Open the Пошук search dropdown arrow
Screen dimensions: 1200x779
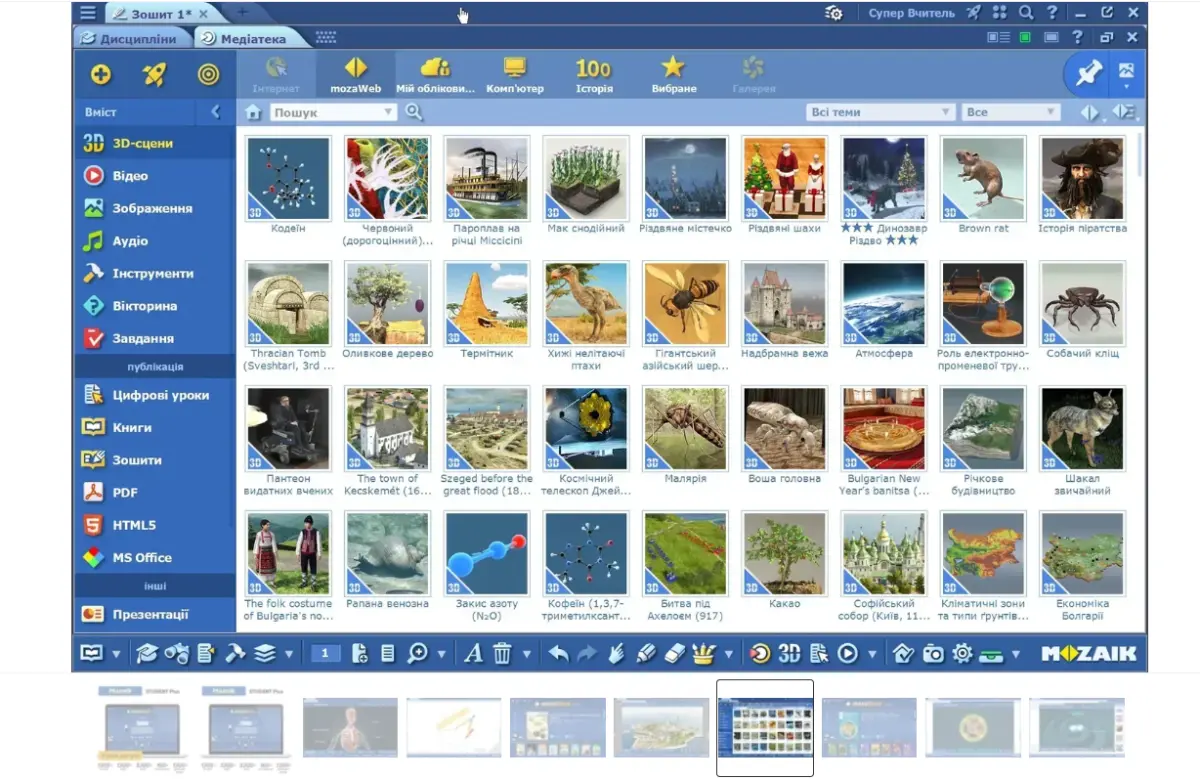[389, 112]
